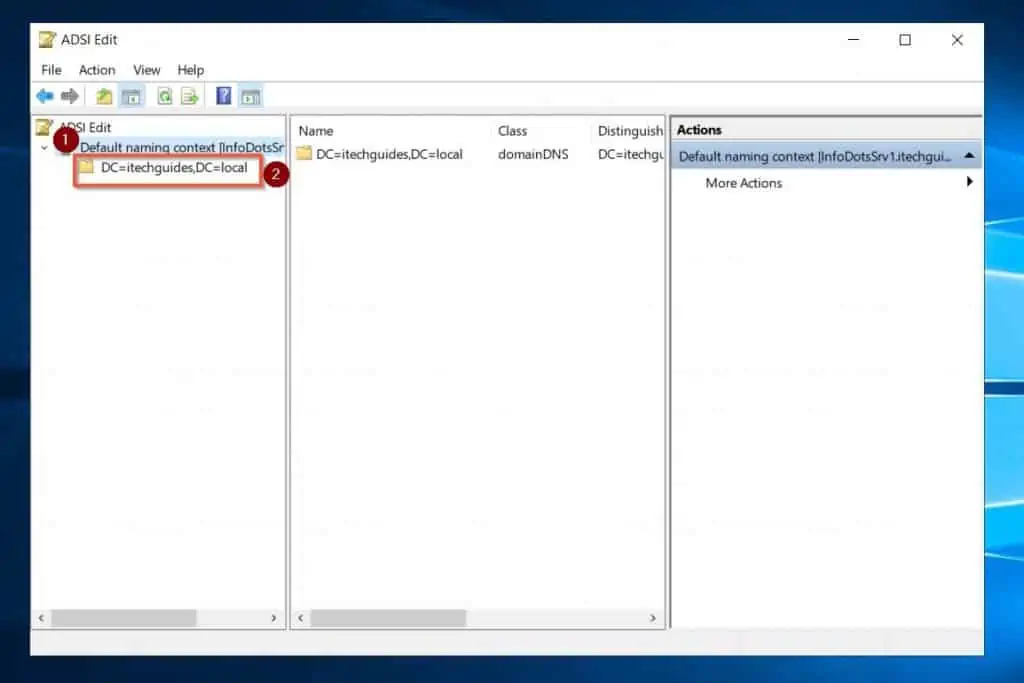Open the Help menu

click(191, 70)
